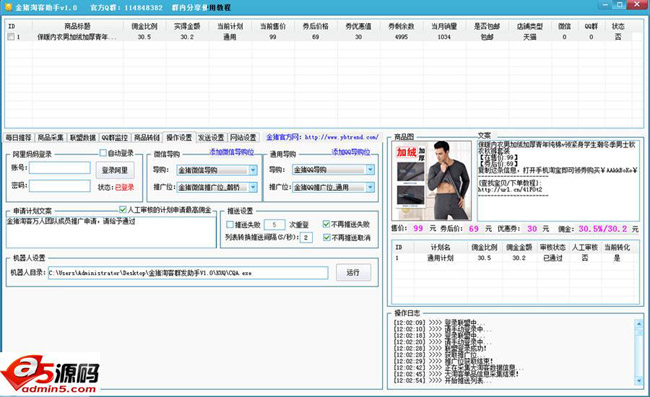Click the operation log scroll up arrow

point(639,323)
